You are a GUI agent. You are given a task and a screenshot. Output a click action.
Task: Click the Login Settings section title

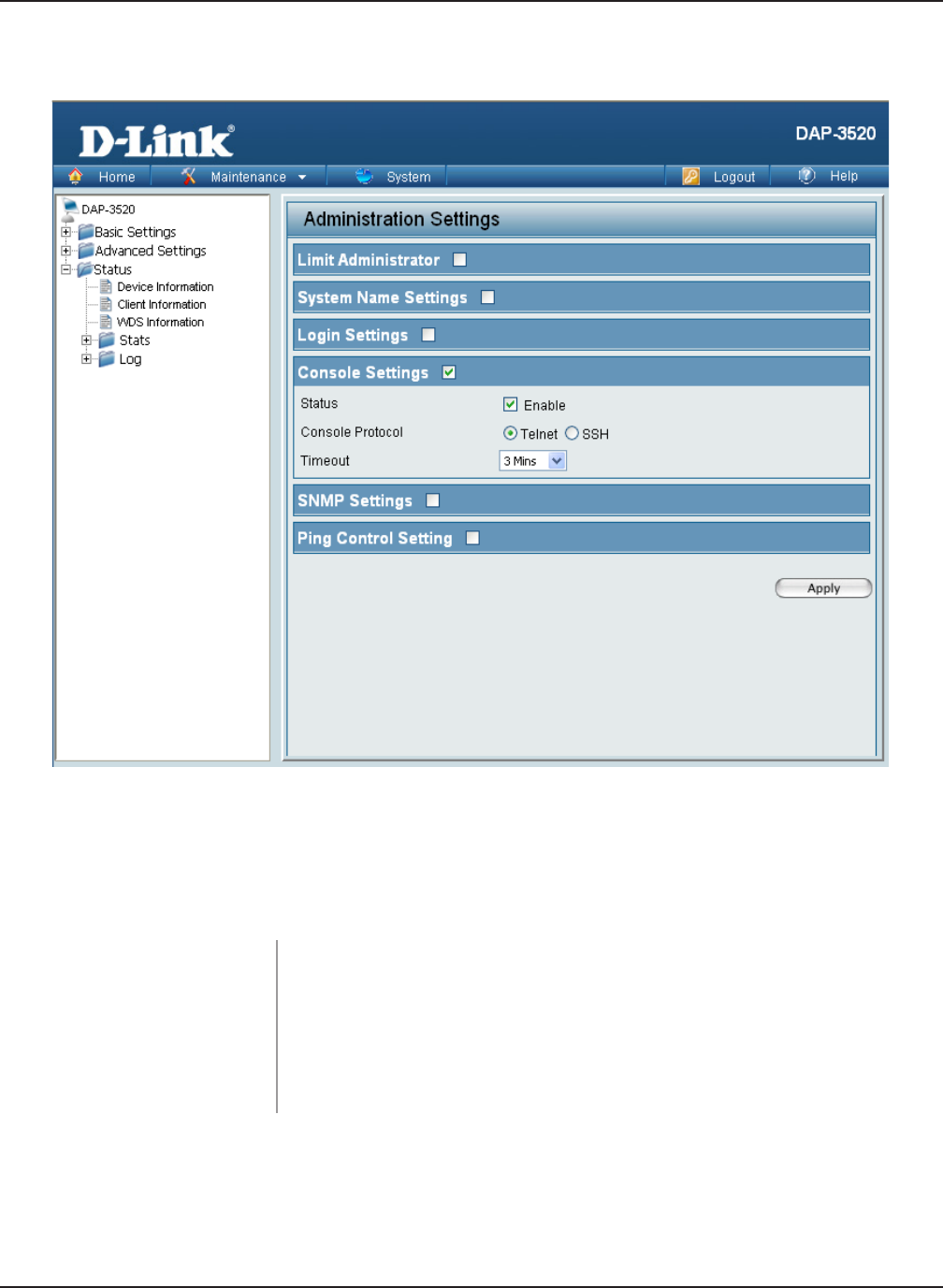[353, 335]
